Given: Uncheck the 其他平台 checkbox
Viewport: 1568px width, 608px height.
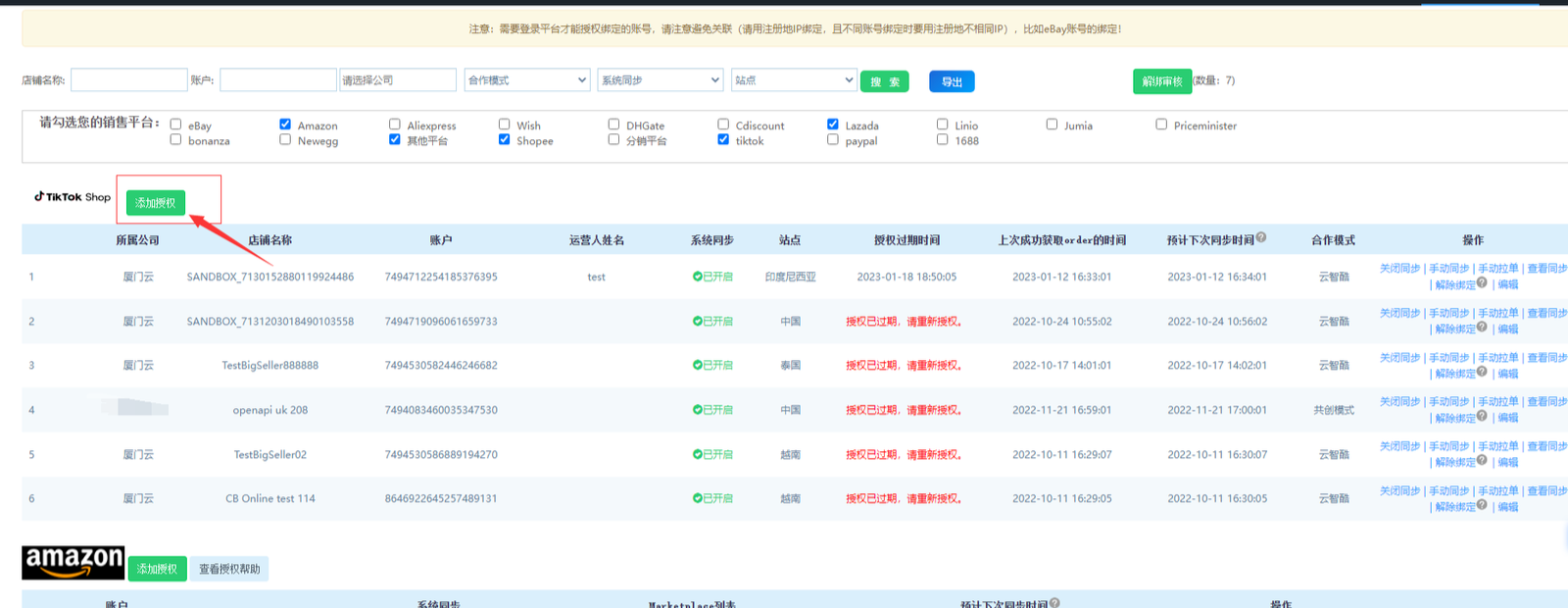Looking at the screenshot, I should coord(395,139).
